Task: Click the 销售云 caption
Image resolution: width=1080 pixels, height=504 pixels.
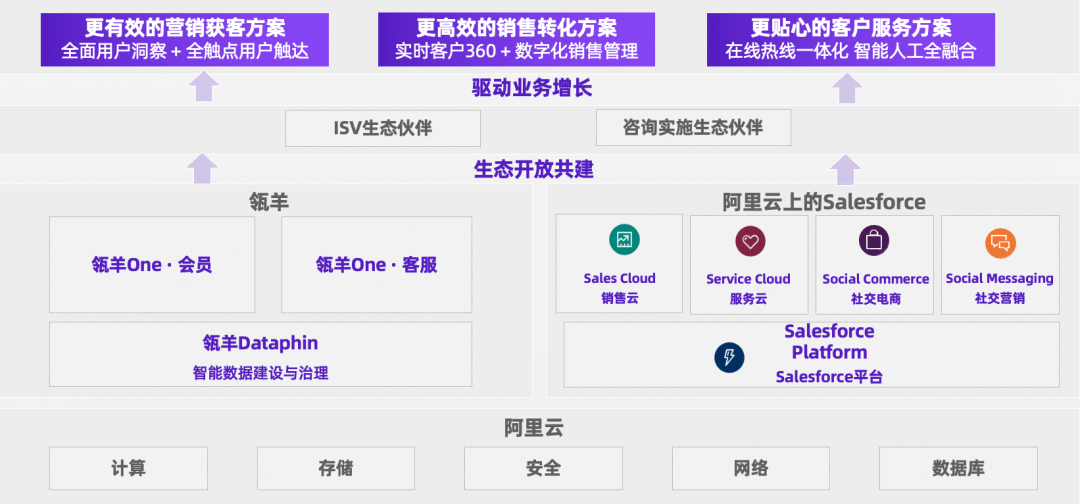Action: coord(619,298)
